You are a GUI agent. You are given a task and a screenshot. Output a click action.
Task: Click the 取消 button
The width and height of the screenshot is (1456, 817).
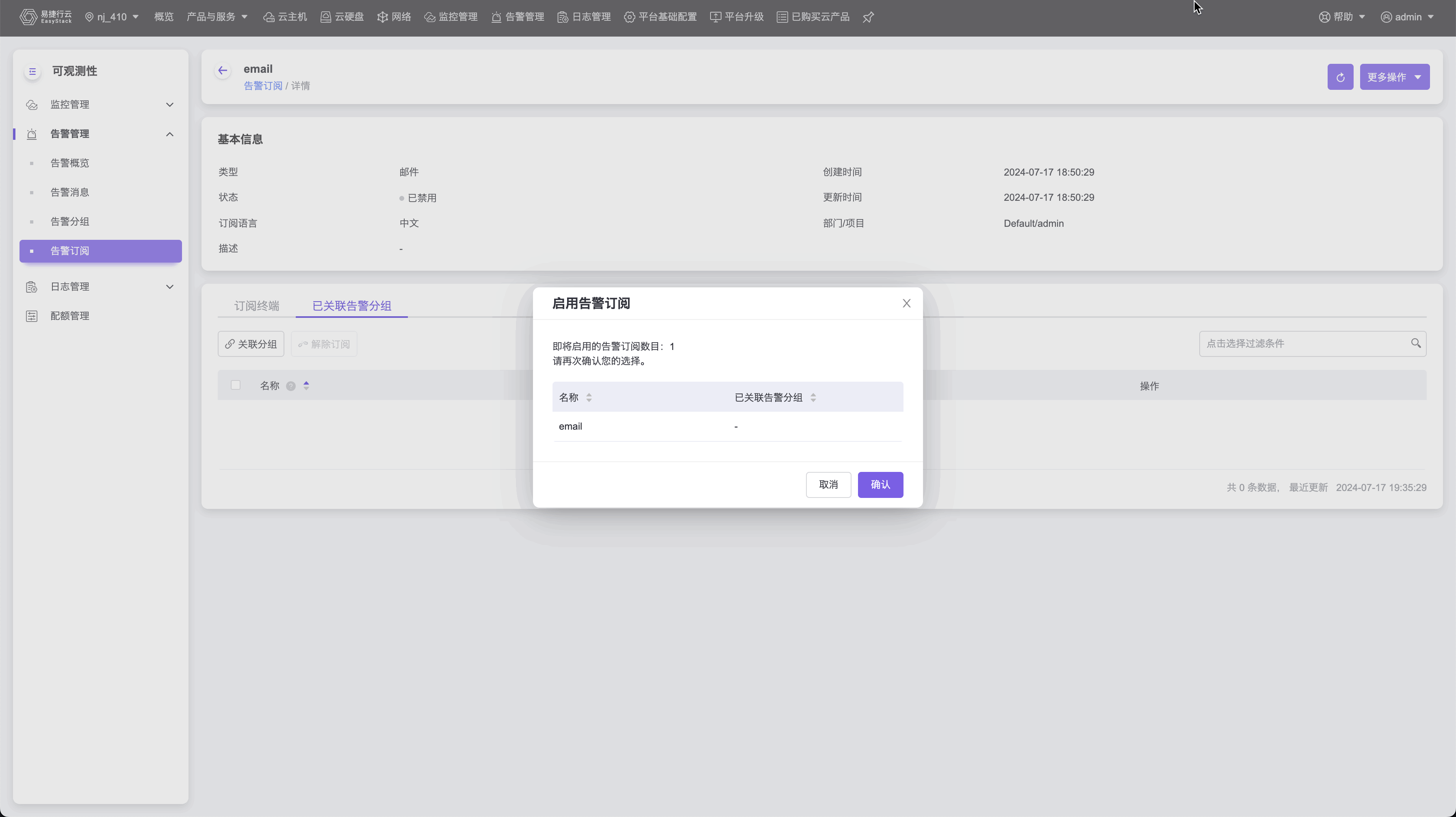(828, 485)
